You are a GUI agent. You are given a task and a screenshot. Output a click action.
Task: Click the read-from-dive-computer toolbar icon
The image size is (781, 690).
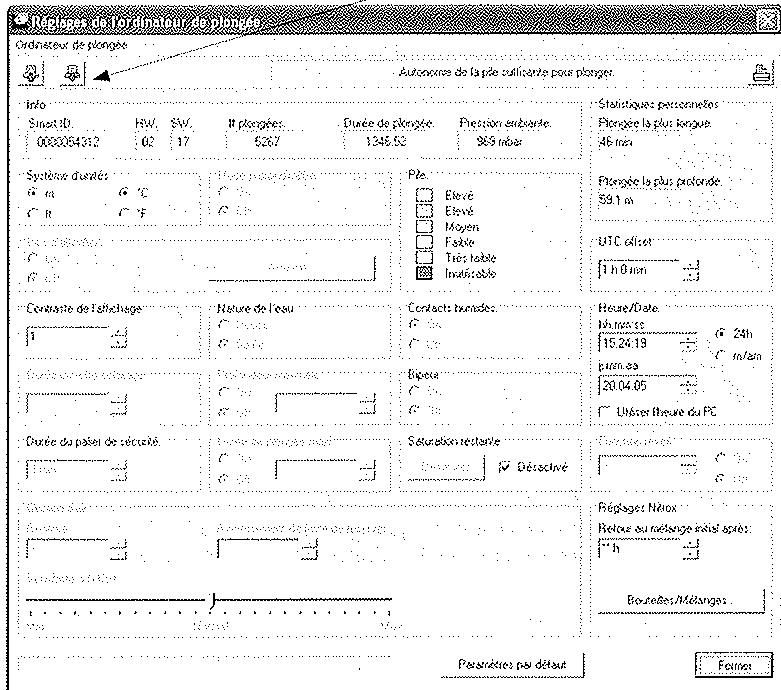[31, 73]
